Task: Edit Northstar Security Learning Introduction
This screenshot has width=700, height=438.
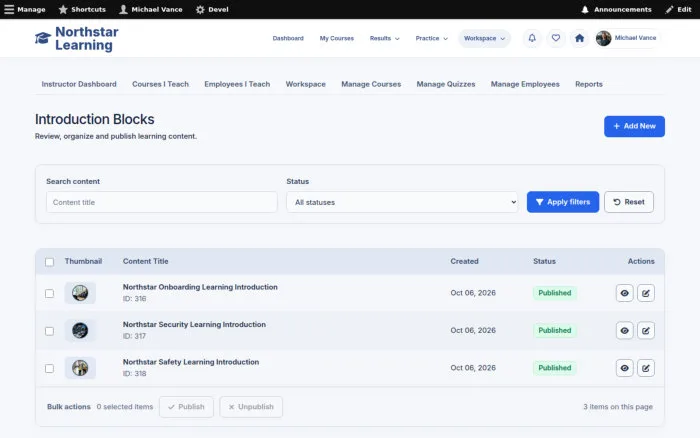Action: (x=646, y=330)
